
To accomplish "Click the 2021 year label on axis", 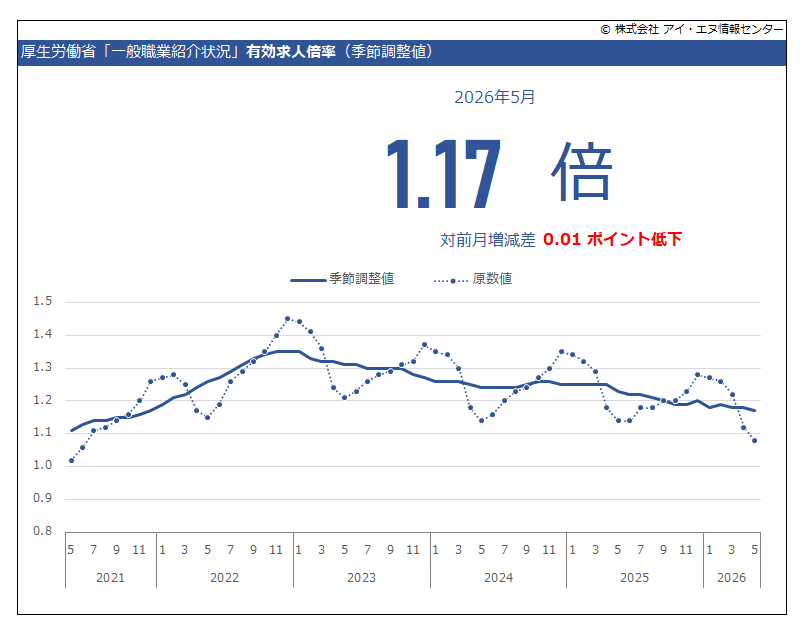I will click(110, 578).
